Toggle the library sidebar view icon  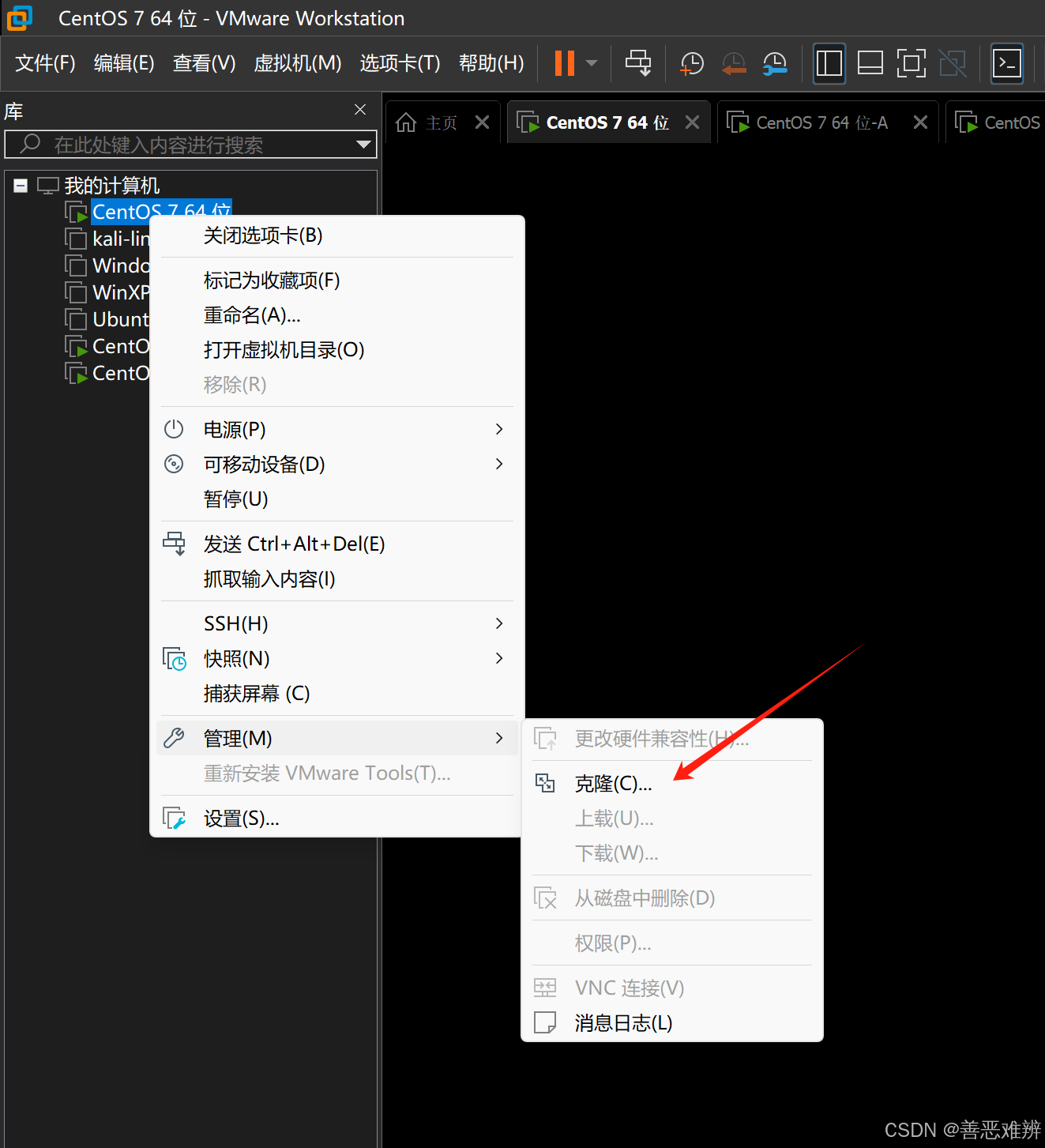[x=829, y=63]
